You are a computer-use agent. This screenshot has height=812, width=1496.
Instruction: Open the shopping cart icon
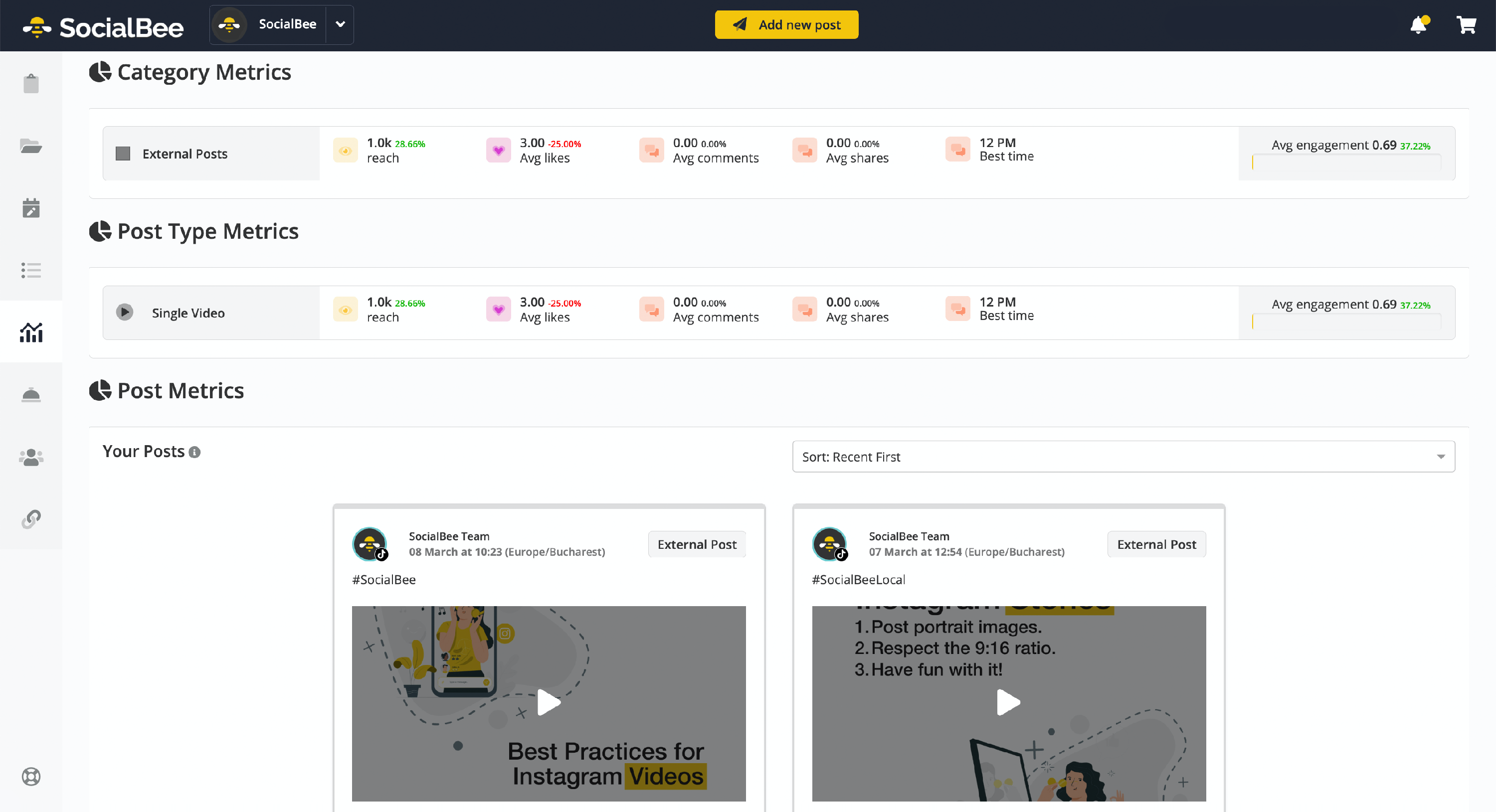pyautogui.click(x=1466, y=25)
